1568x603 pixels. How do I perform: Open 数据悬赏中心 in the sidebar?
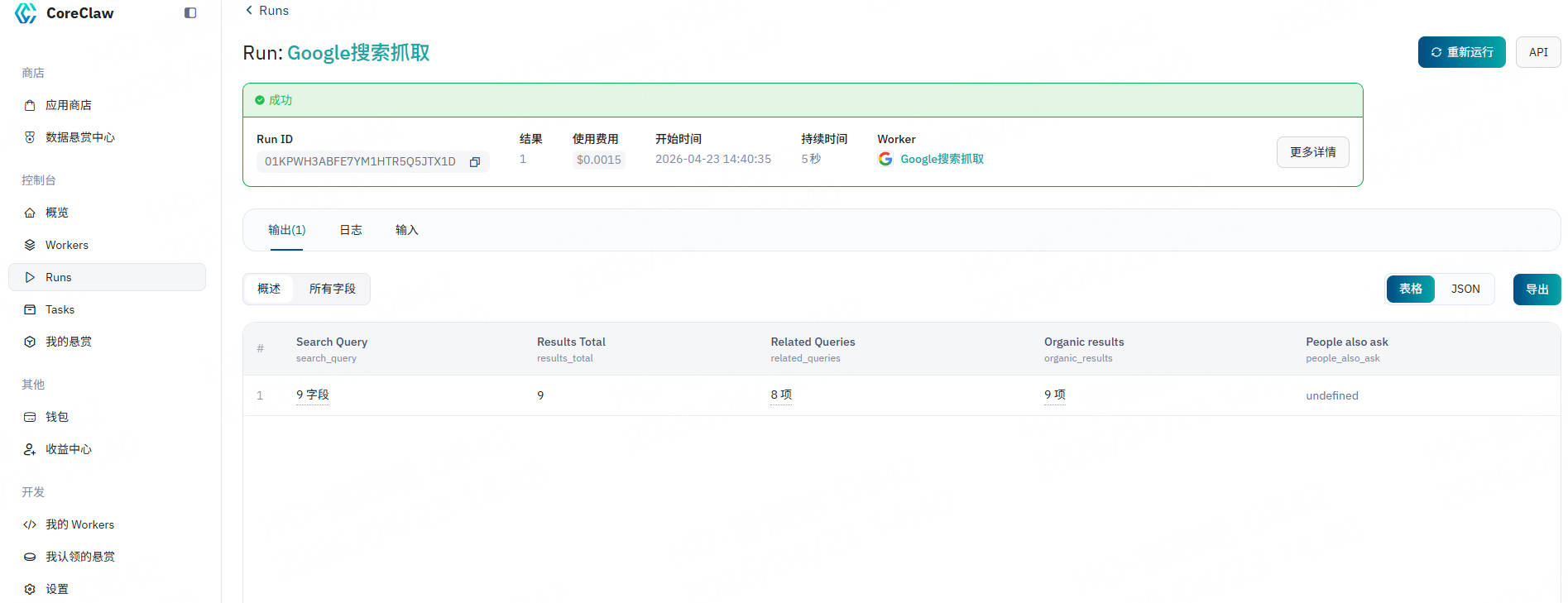pyautogui.click(x=79, y=138)
